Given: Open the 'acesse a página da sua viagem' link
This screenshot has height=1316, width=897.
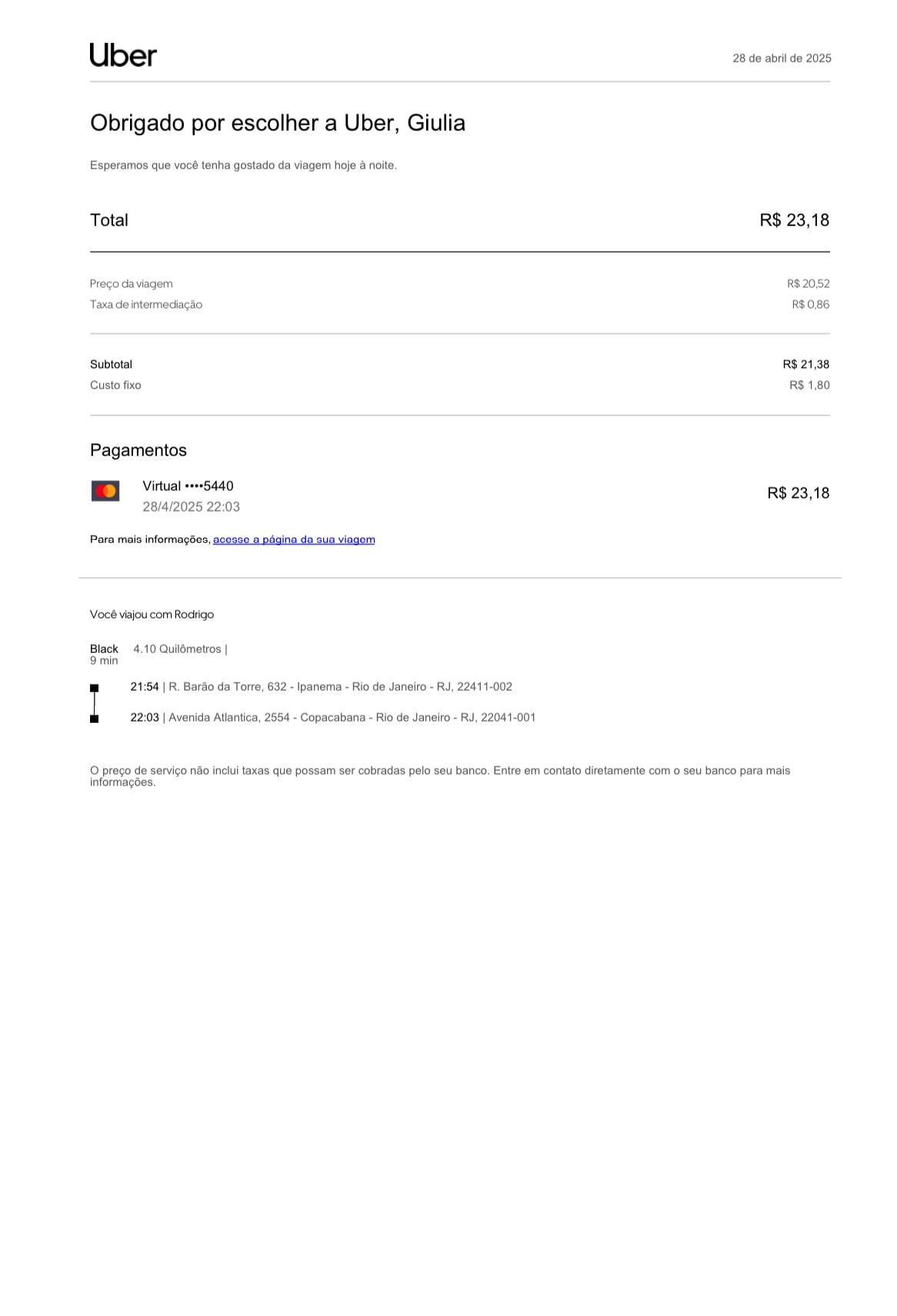Looking at the screenshot, I should (294, 540).
